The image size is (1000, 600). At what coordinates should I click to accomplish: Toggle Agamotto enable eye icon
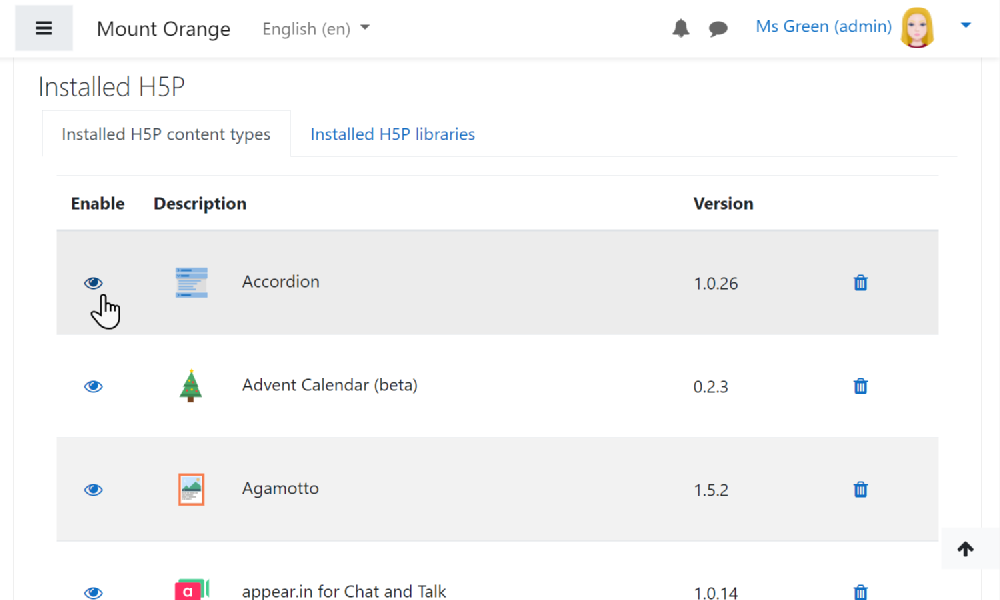point(93,490)
